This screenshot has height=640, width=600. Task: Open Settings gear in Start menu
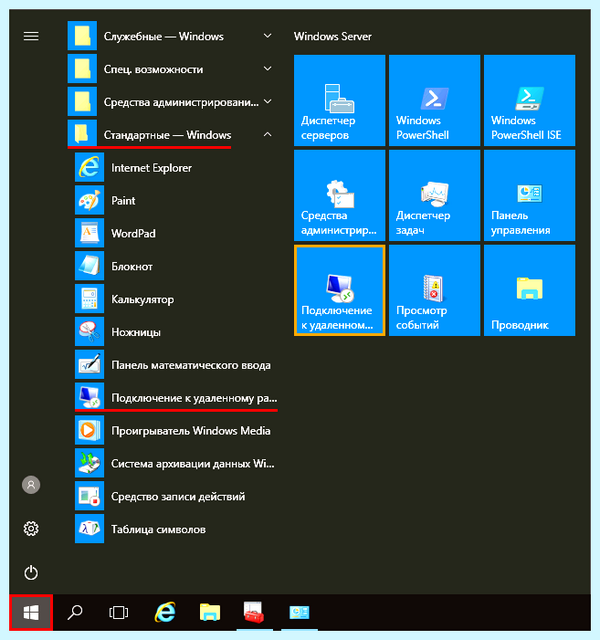click(x=31, y=529)
